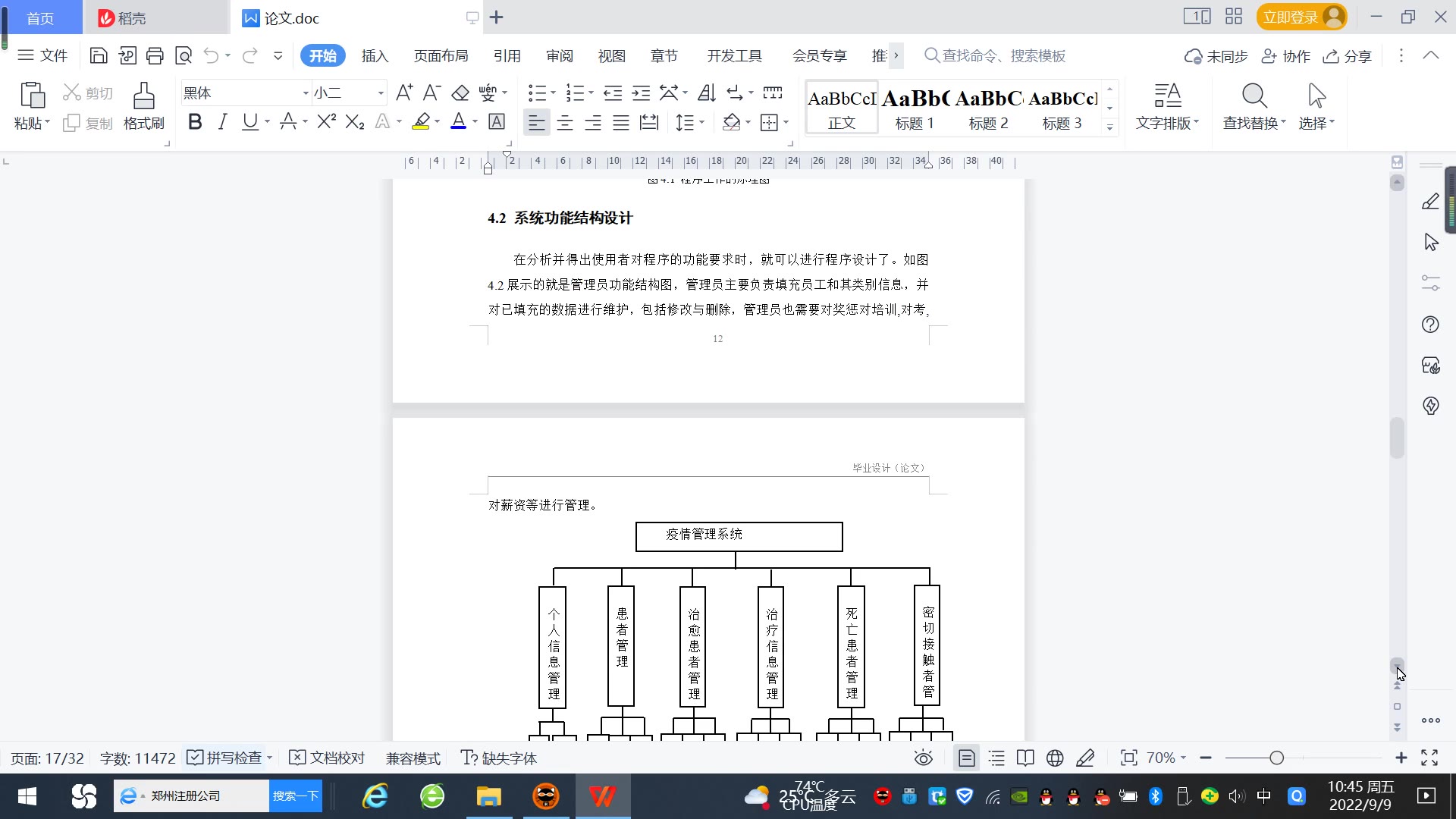Open the Page Layout tab
Viewport: 1456px width, 819px height.
[441, 55]
